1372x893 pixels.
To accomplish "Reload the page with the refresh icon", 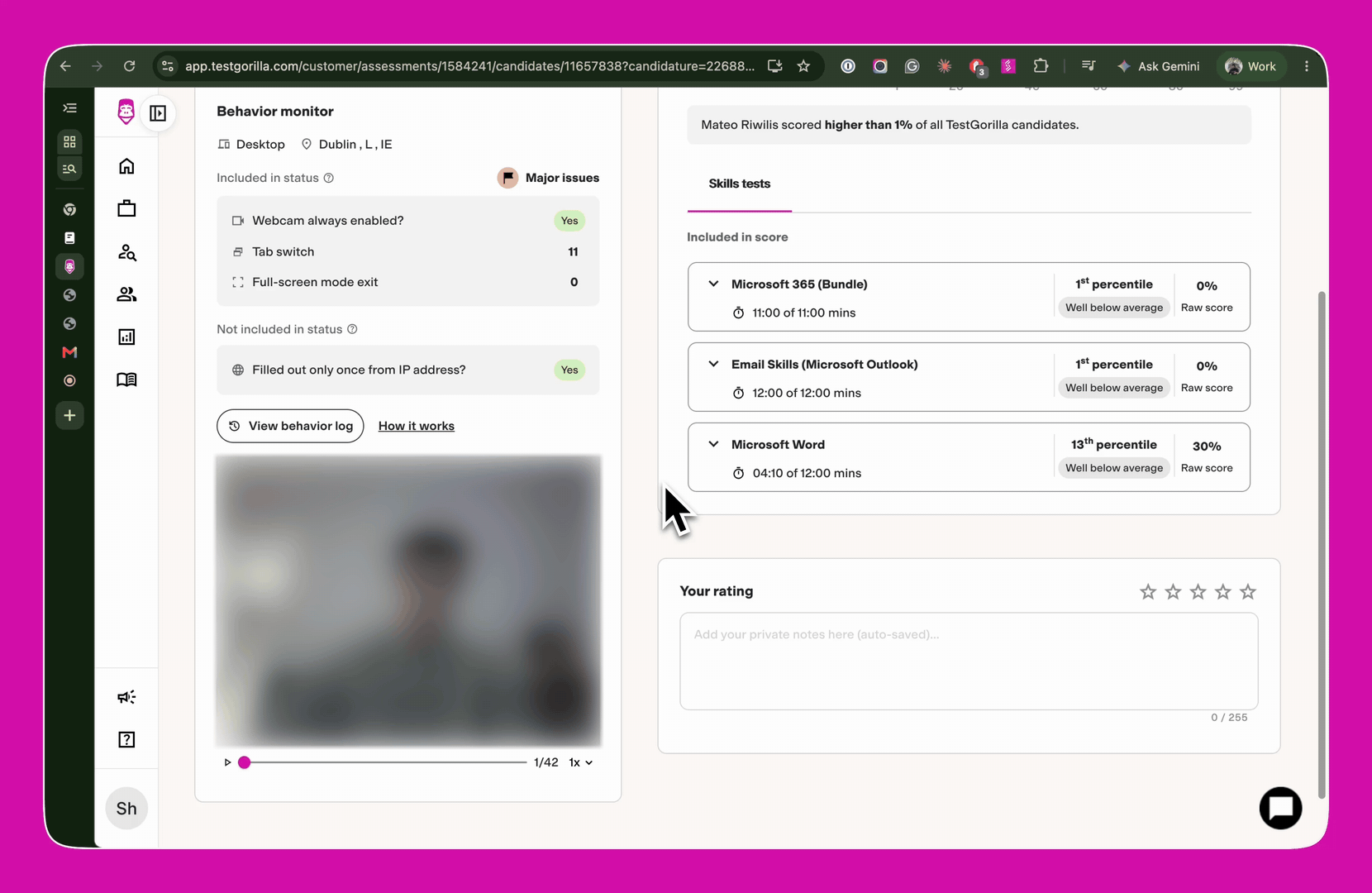I will (x=129, y=66).
